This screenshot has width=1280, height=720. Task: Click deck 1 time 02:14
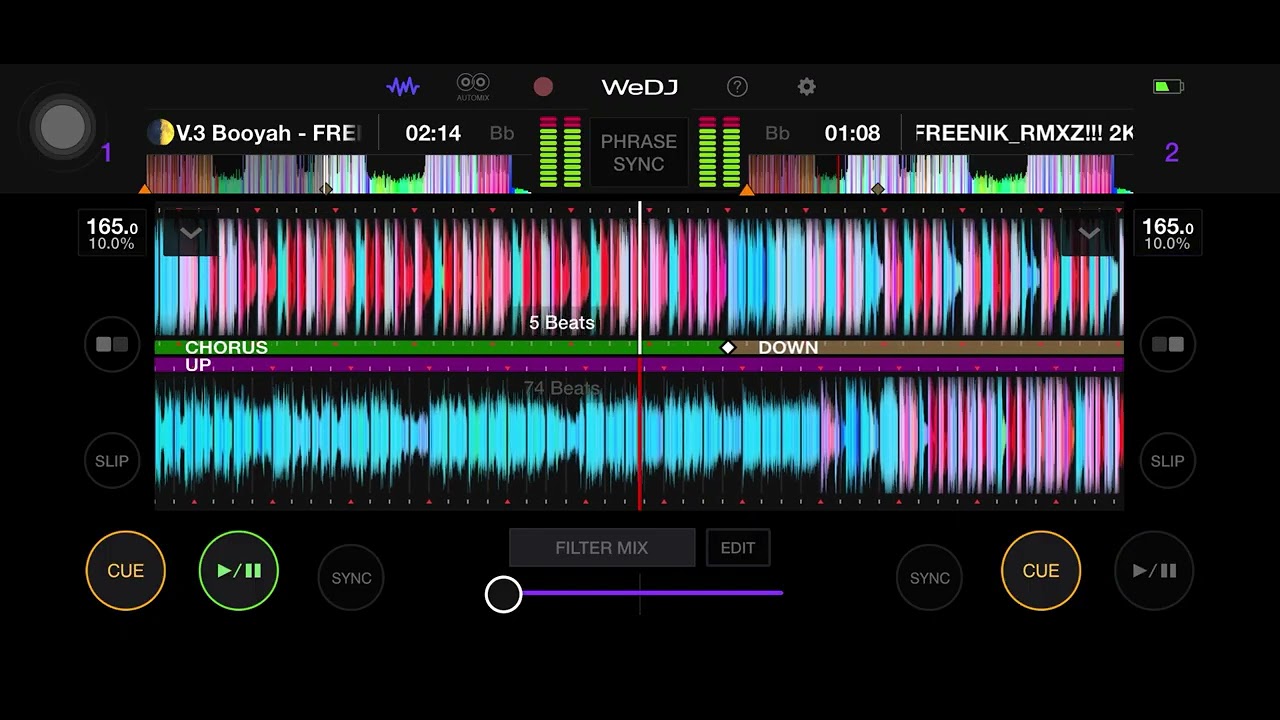tap(433, 133)
